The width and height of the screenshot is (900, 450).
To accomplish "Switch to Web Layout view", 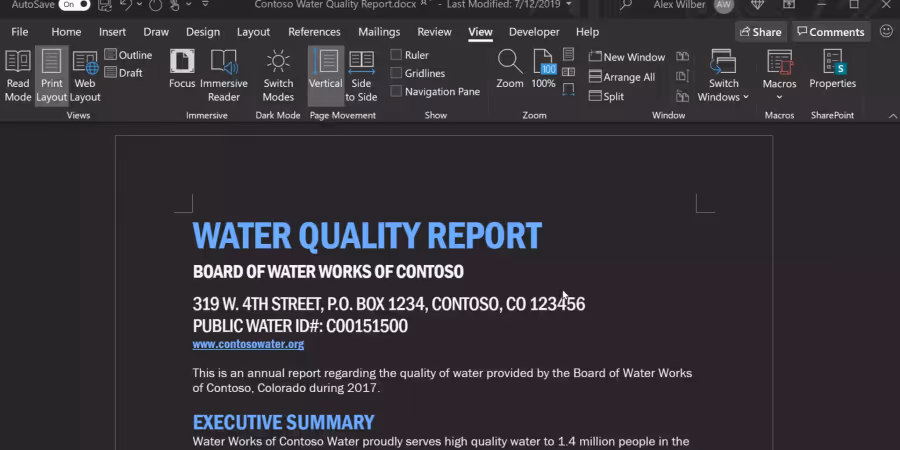I will [x=85, y=76].
